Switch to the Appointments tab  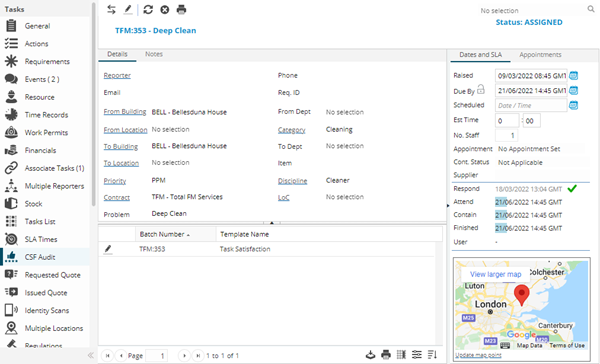pyautogui.click(x=540, y=55)
